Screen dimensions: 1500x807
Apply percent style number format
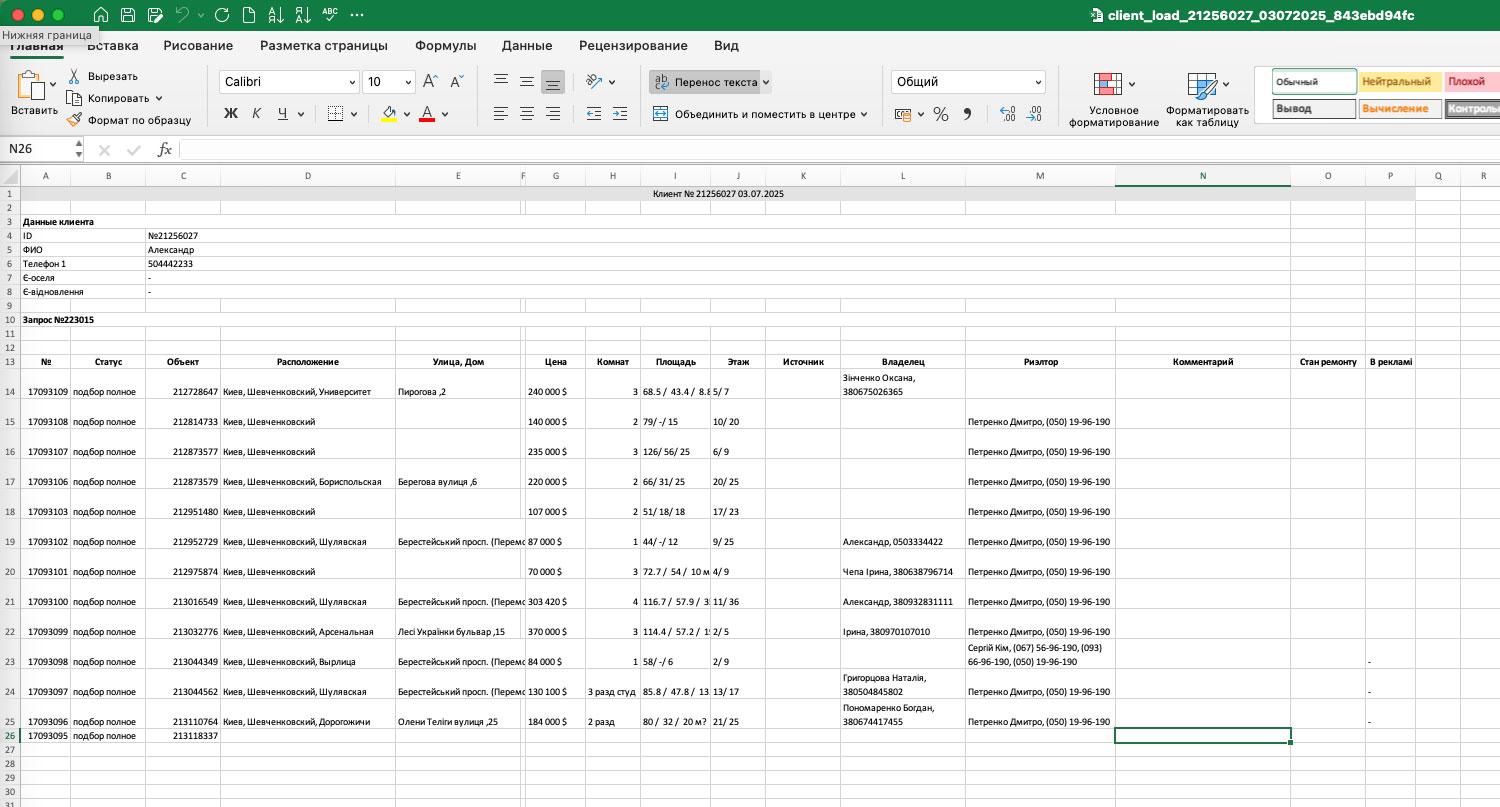point(940,114)
